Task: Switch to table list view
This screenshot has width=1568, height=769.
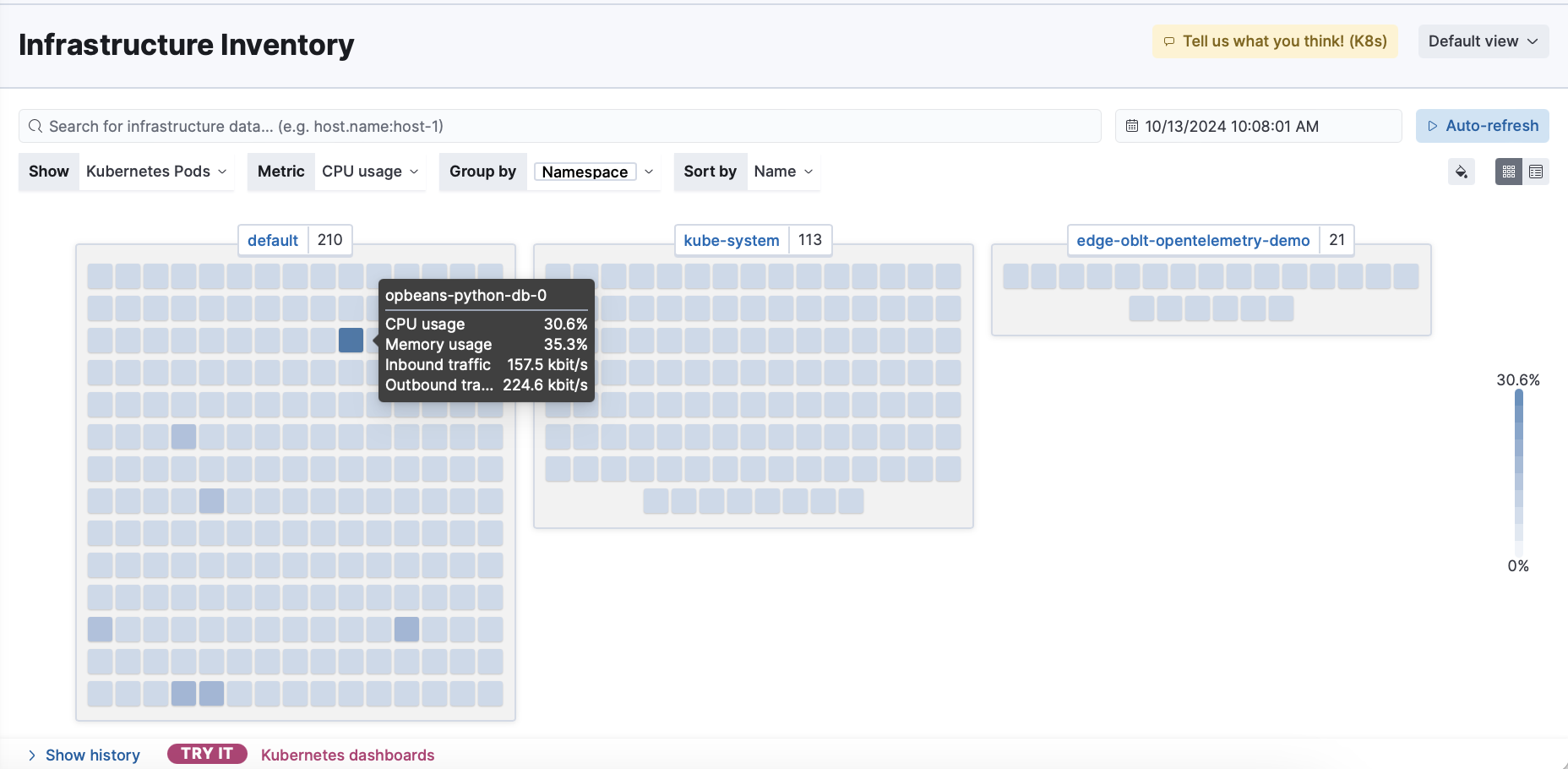Action: pyautogui.click(x=1536, y=172)
